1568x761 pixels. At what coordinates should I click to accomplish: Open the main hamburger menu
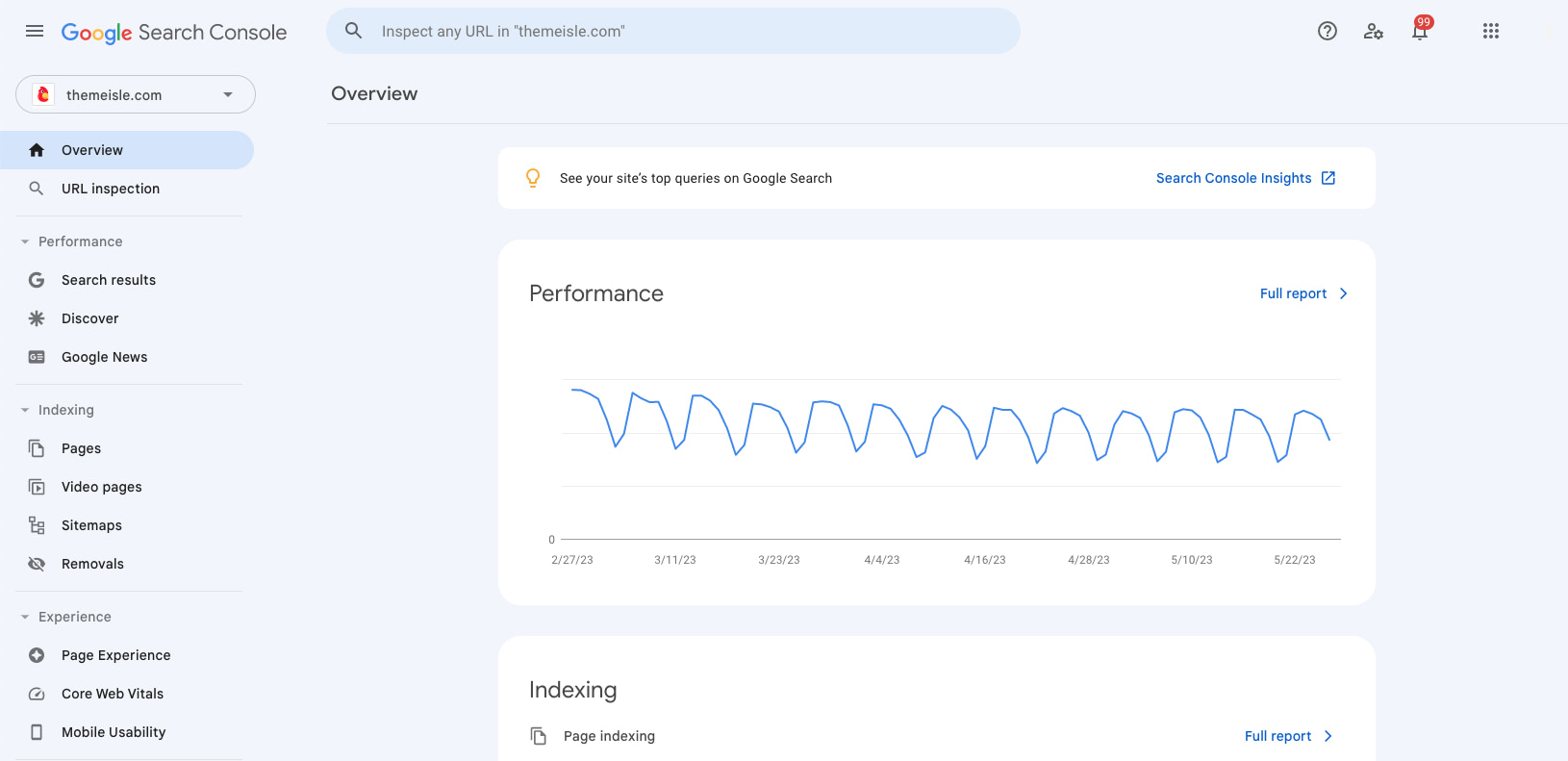tap(35, 31)
